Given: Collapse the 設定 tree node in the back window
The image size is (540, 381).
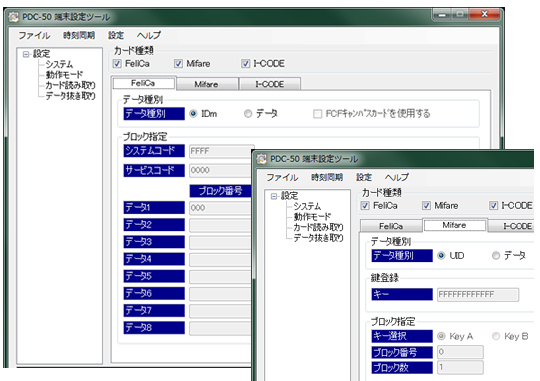Looking at the screenshot, I should 26,54.
